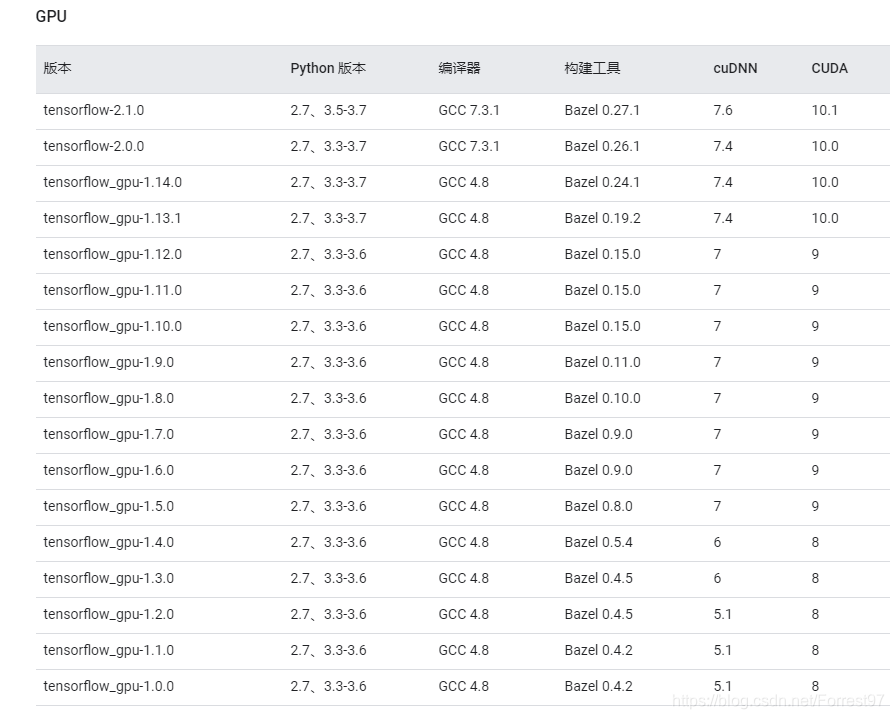Select the tensorflow_gpu-1.2.0 cell

coord(108,614)
